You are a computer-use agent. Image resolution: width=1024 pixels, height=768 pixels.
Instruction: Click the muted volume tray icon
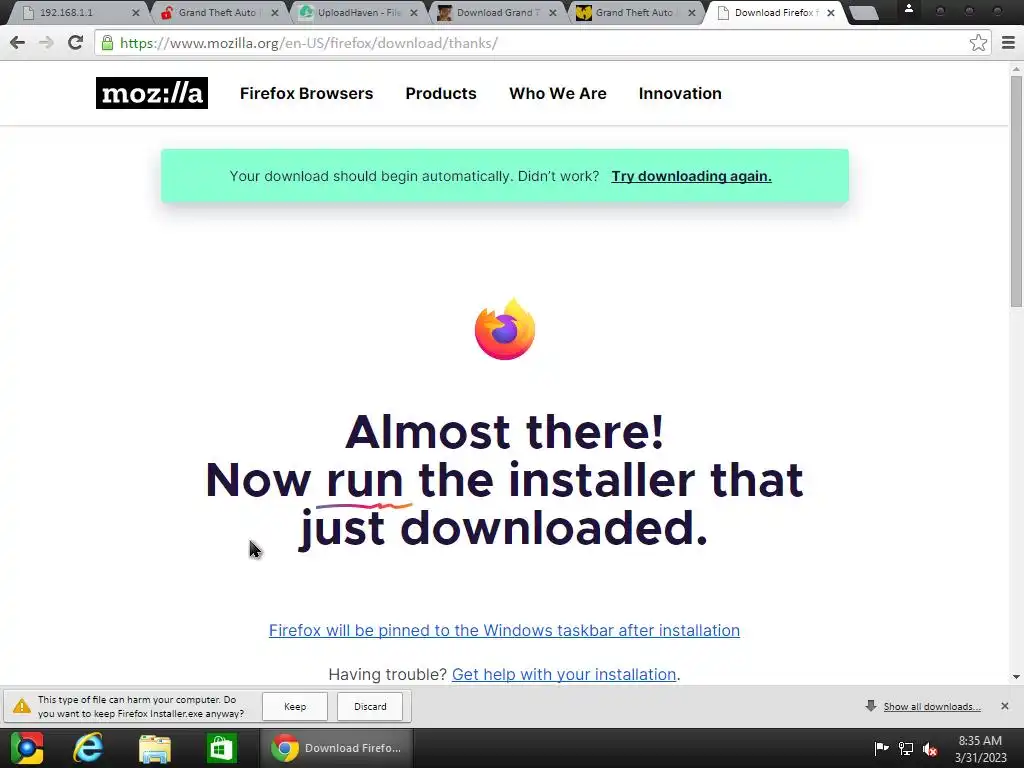(930, 748)
